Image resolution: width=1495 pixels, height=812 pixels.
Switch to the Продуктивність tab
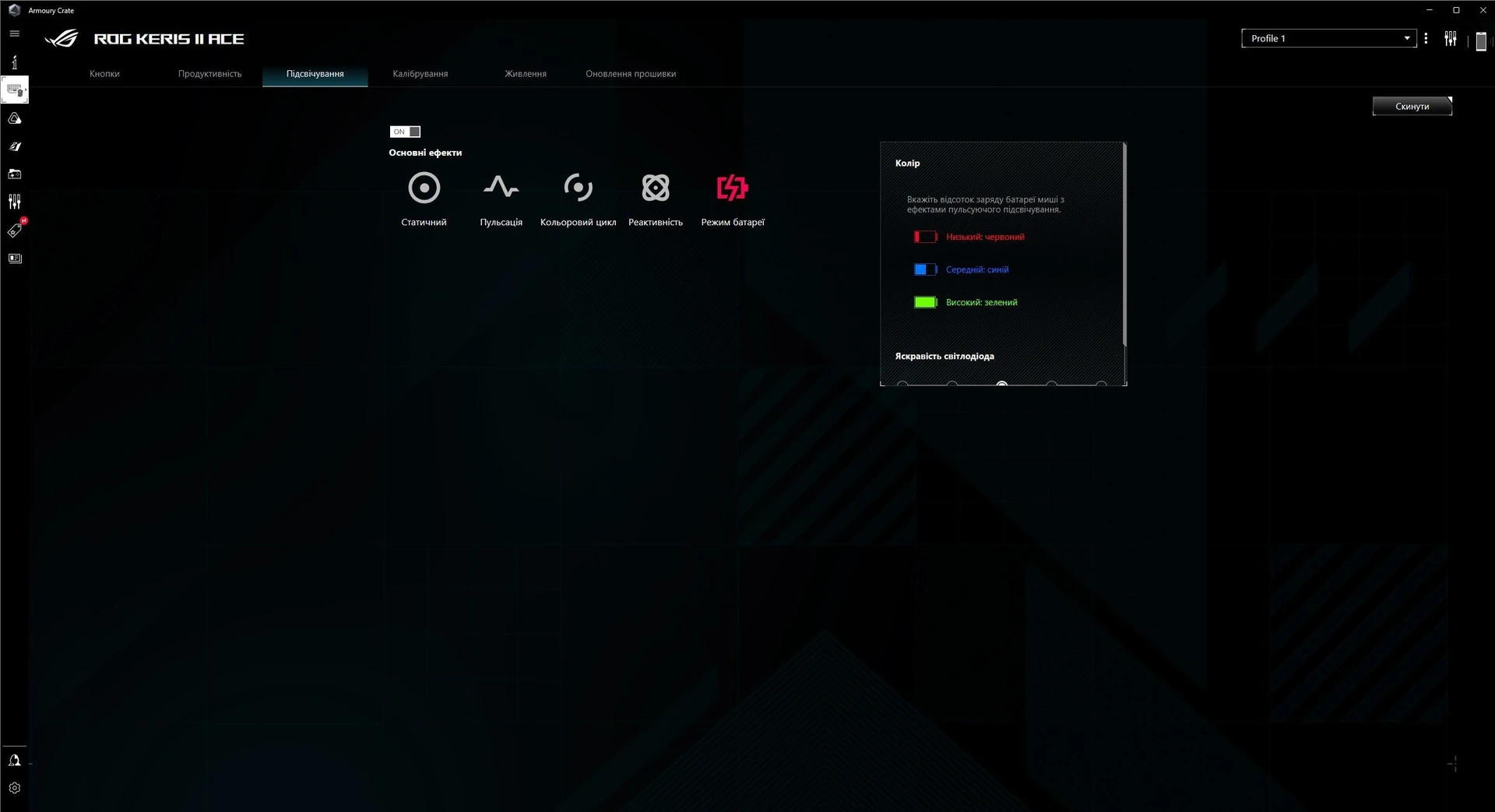coord(209,74)
